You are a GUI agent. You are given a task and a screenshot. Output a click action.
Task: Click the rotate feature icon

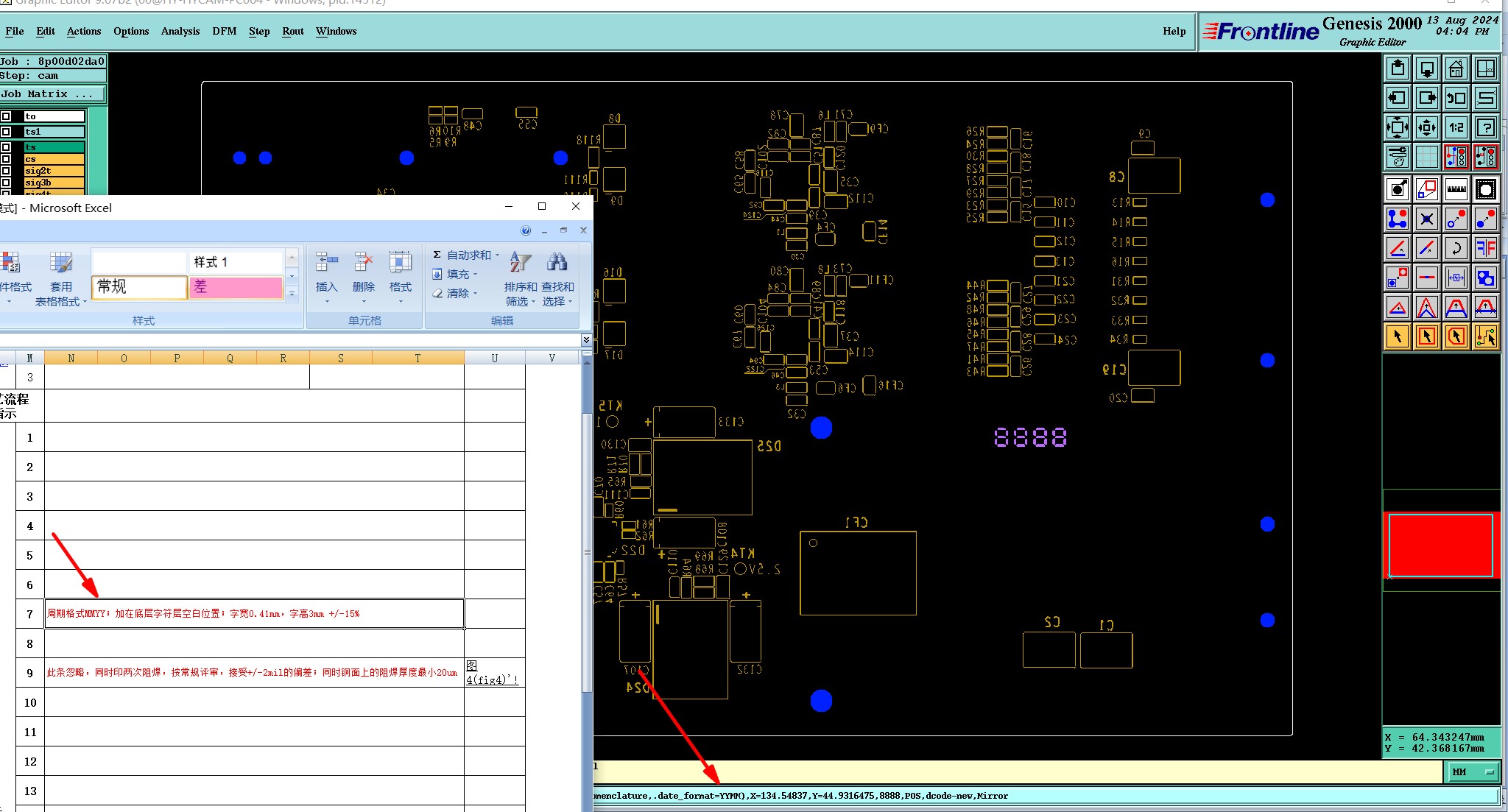[x=1456, y=248]
